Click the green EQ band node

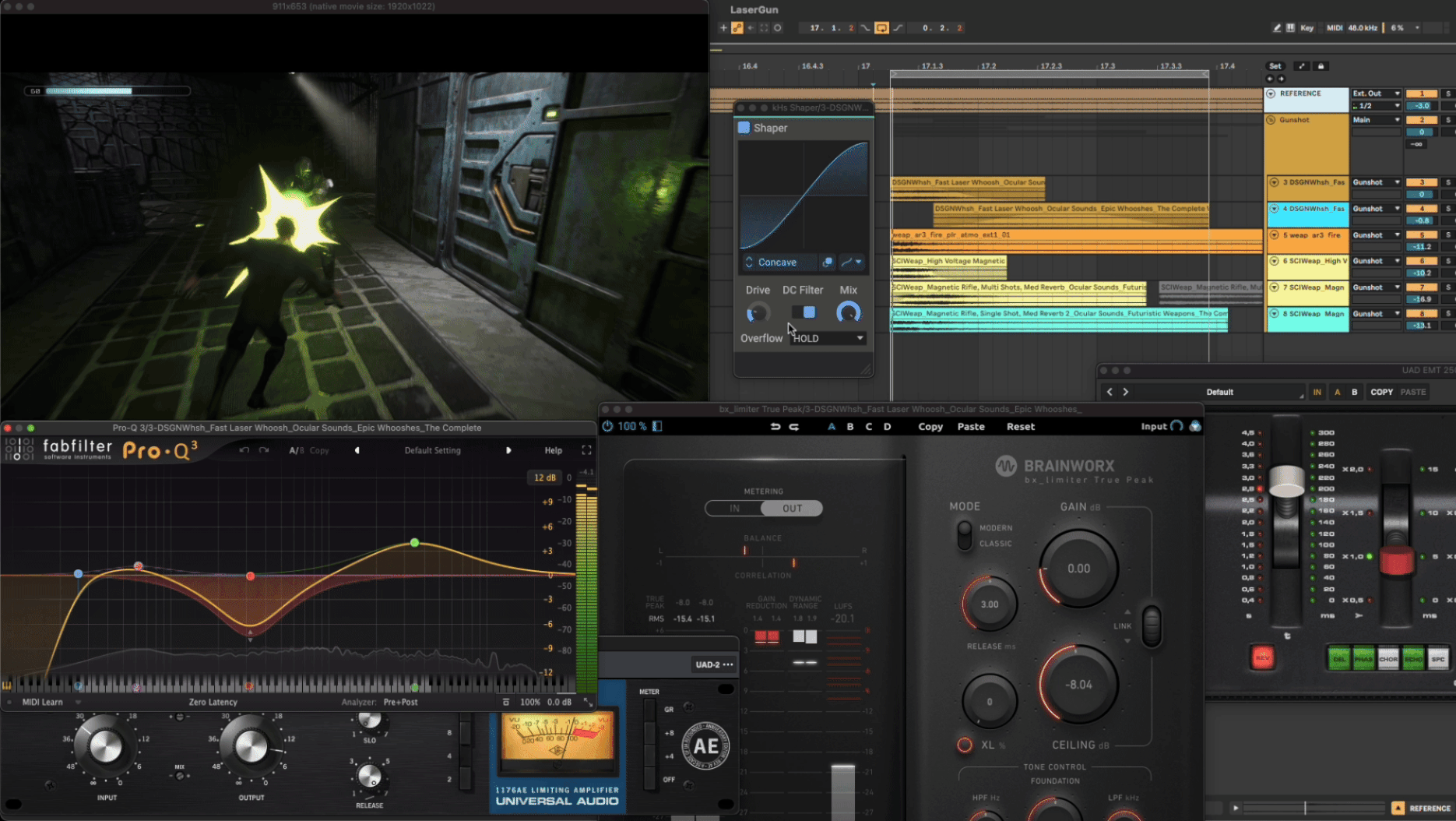(x=414, y=542)
